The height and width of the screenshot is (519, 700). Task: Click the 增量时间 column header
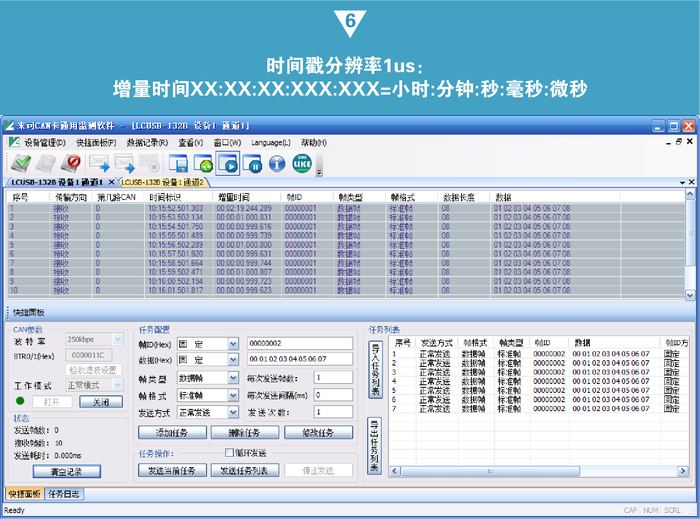(x=246, y=197)
